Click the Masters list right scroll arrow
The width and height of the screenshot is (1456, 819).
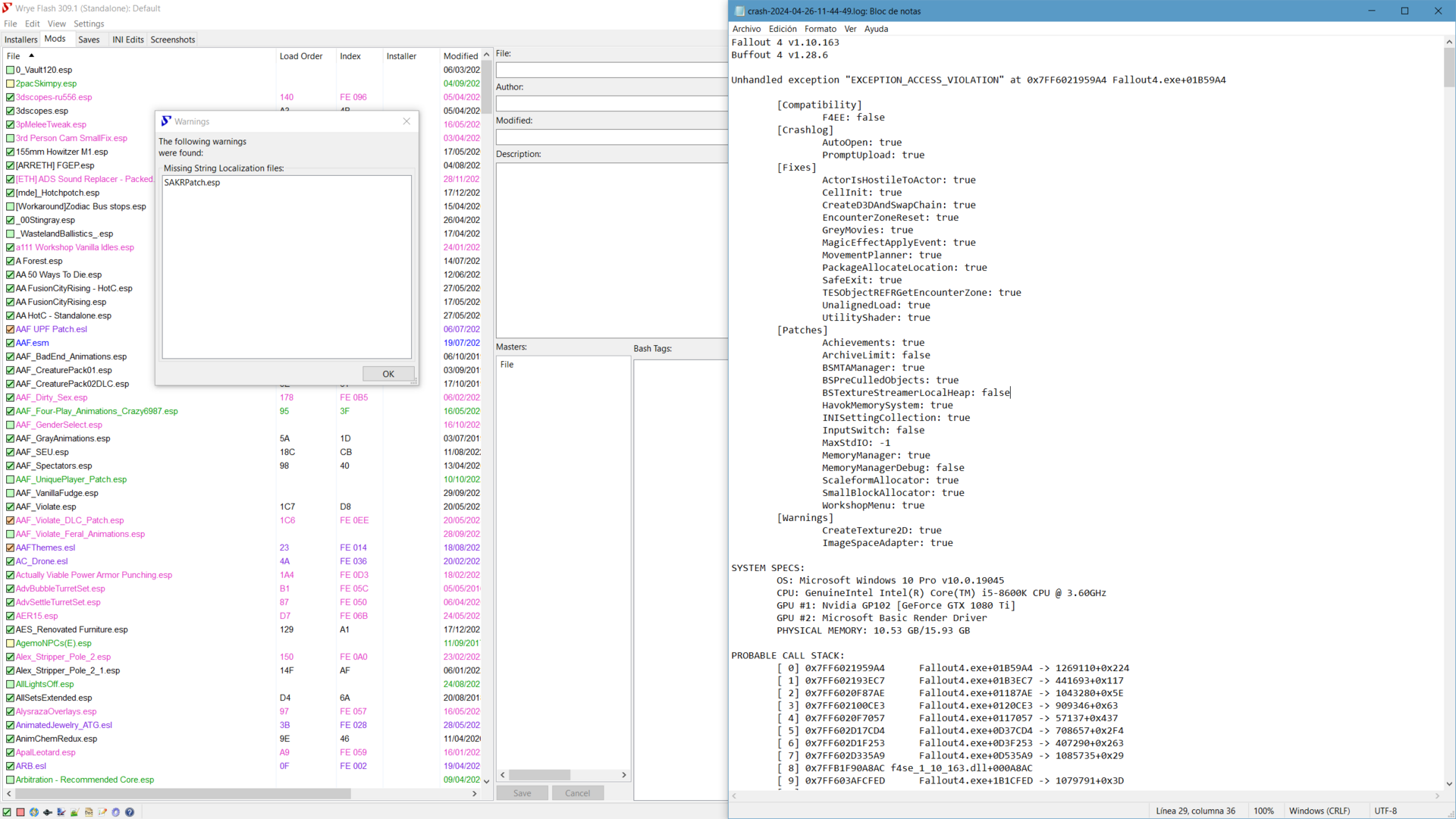(x=624, y=775)
